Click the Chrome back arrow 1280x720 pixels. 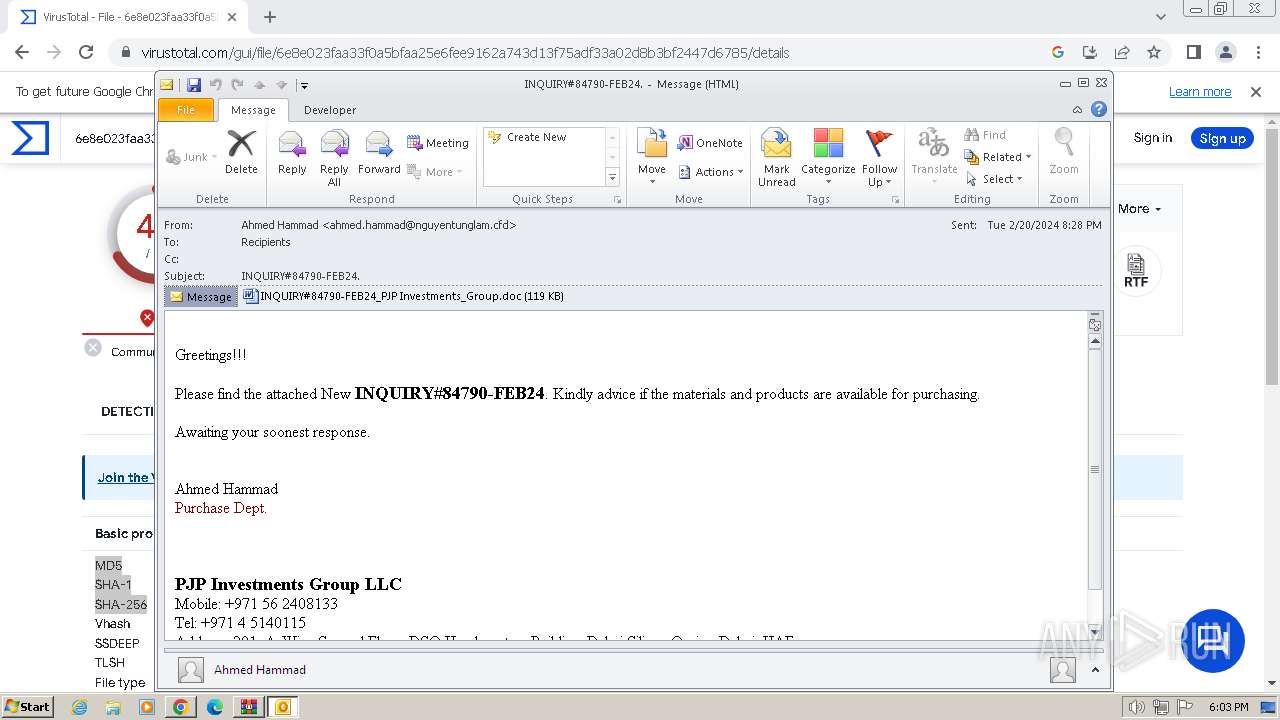22,52
